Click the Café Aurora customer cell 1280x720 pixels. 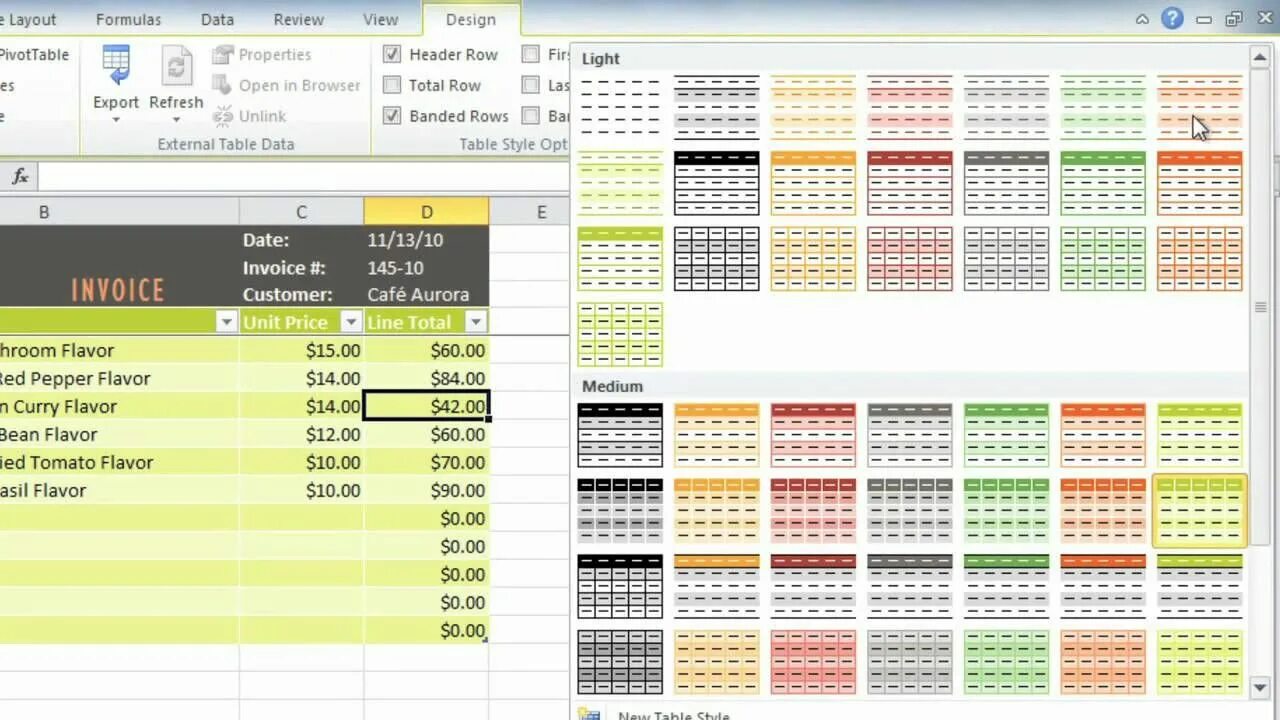tap(427, 294)
